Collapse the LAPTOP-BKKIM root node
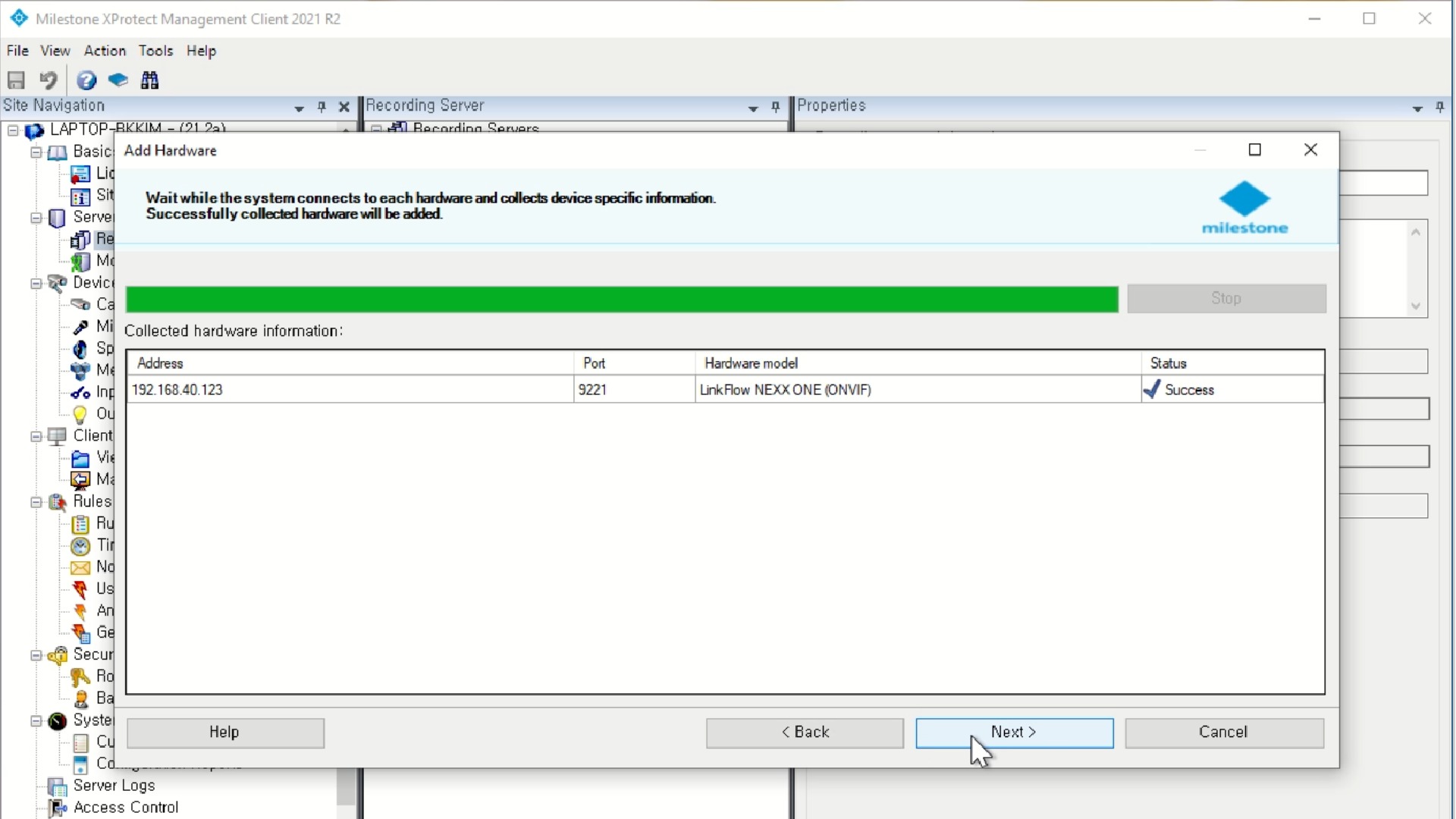 pos(13,130)
